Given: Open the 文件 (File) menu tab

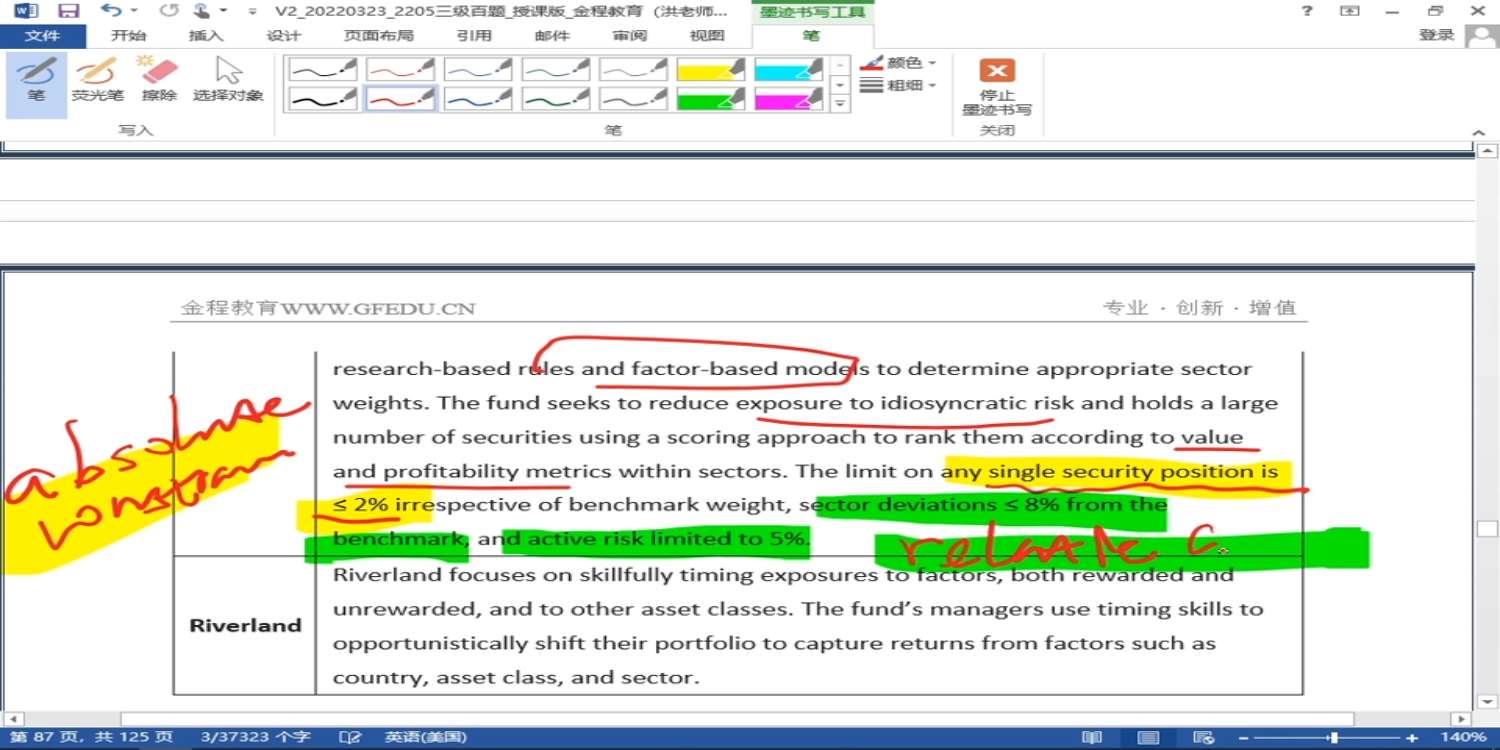Looking at the screenshot, I should (42, 36).
